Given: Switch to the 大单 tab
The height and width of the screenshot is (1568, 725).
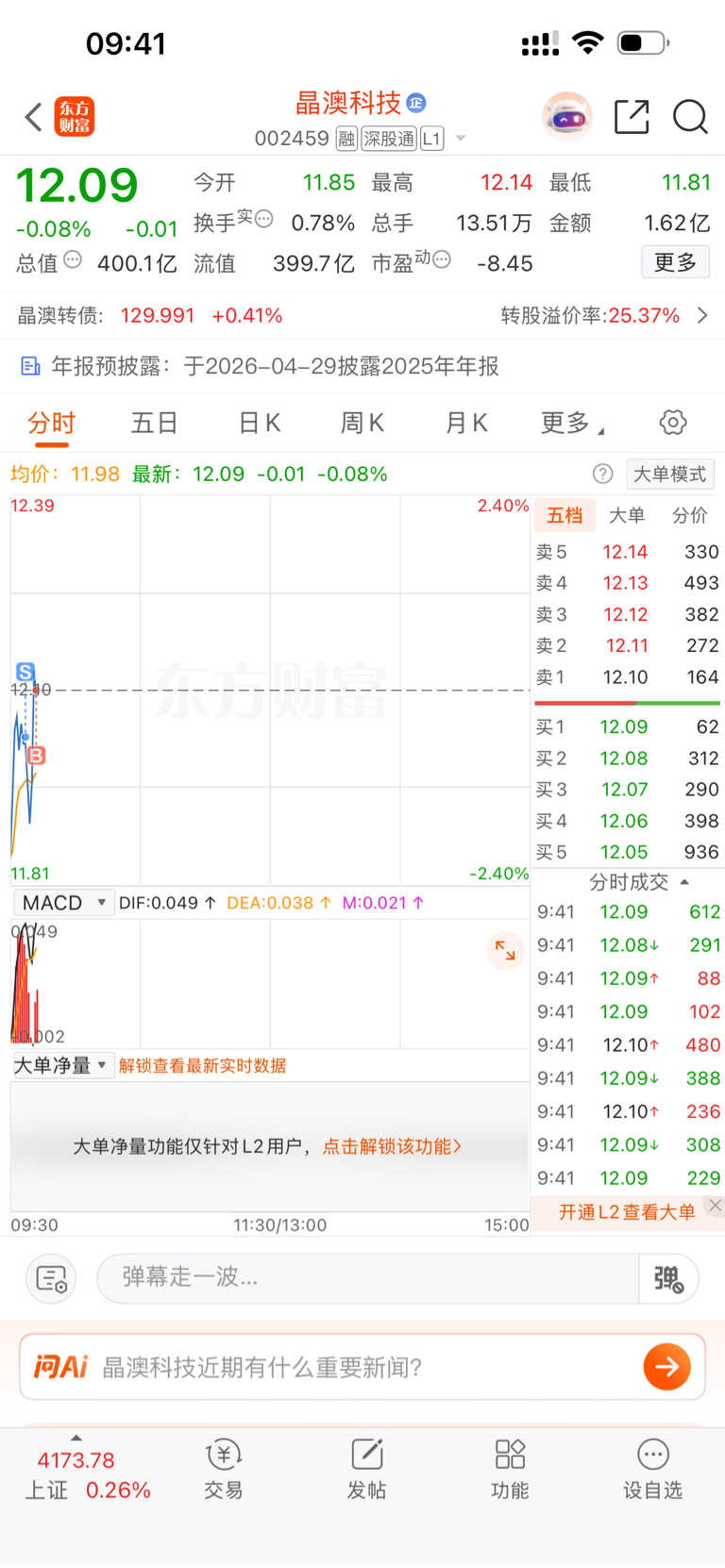Looking at the screenshot, I should click(627, 515).
